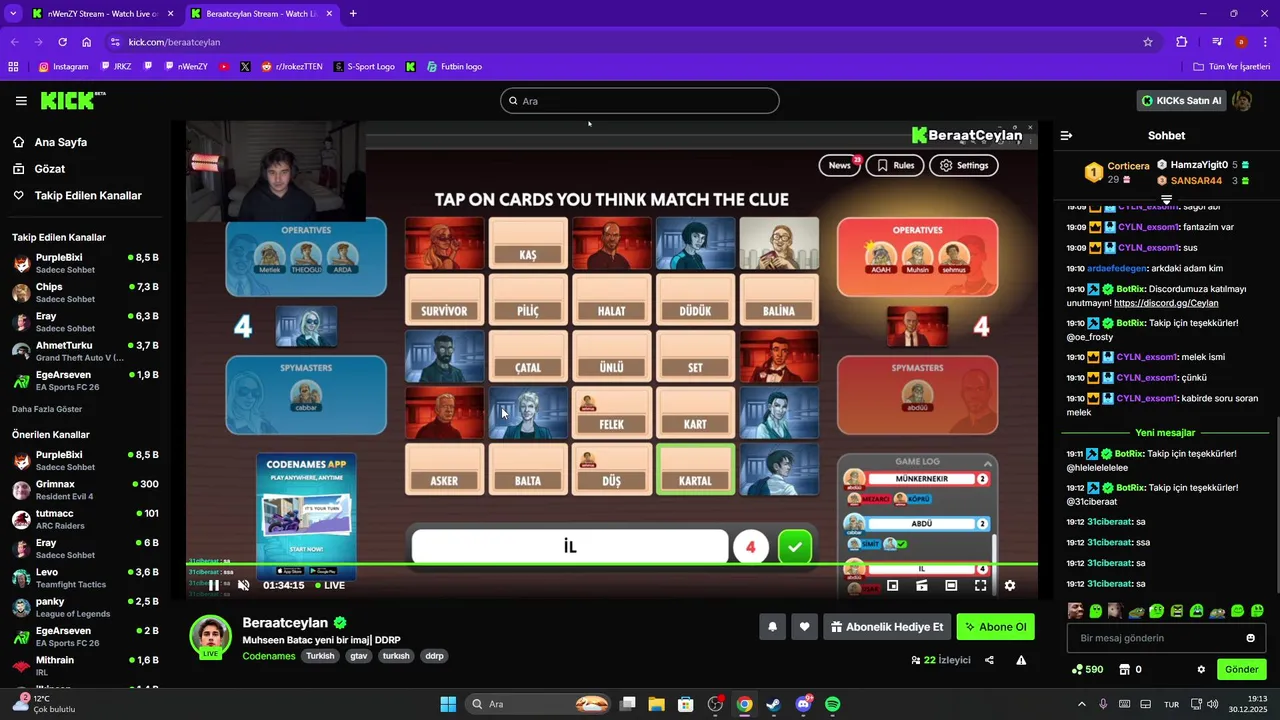Bookmark this page with star icon

click(x=1148, y=42)
